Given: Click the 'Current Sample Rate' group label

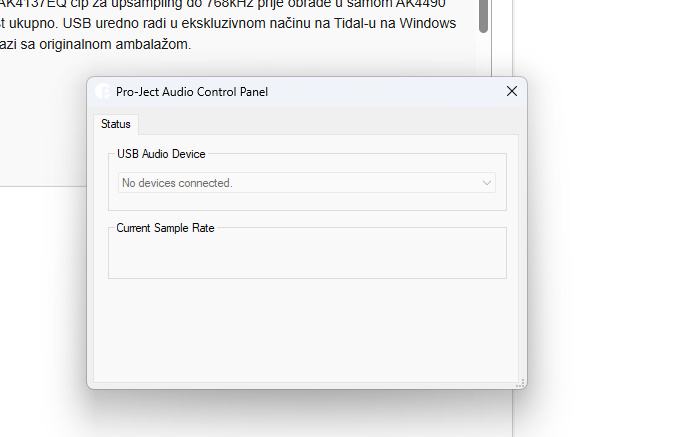Looking at the screenshot, I should pyautogui.click(x=165, y=228).
